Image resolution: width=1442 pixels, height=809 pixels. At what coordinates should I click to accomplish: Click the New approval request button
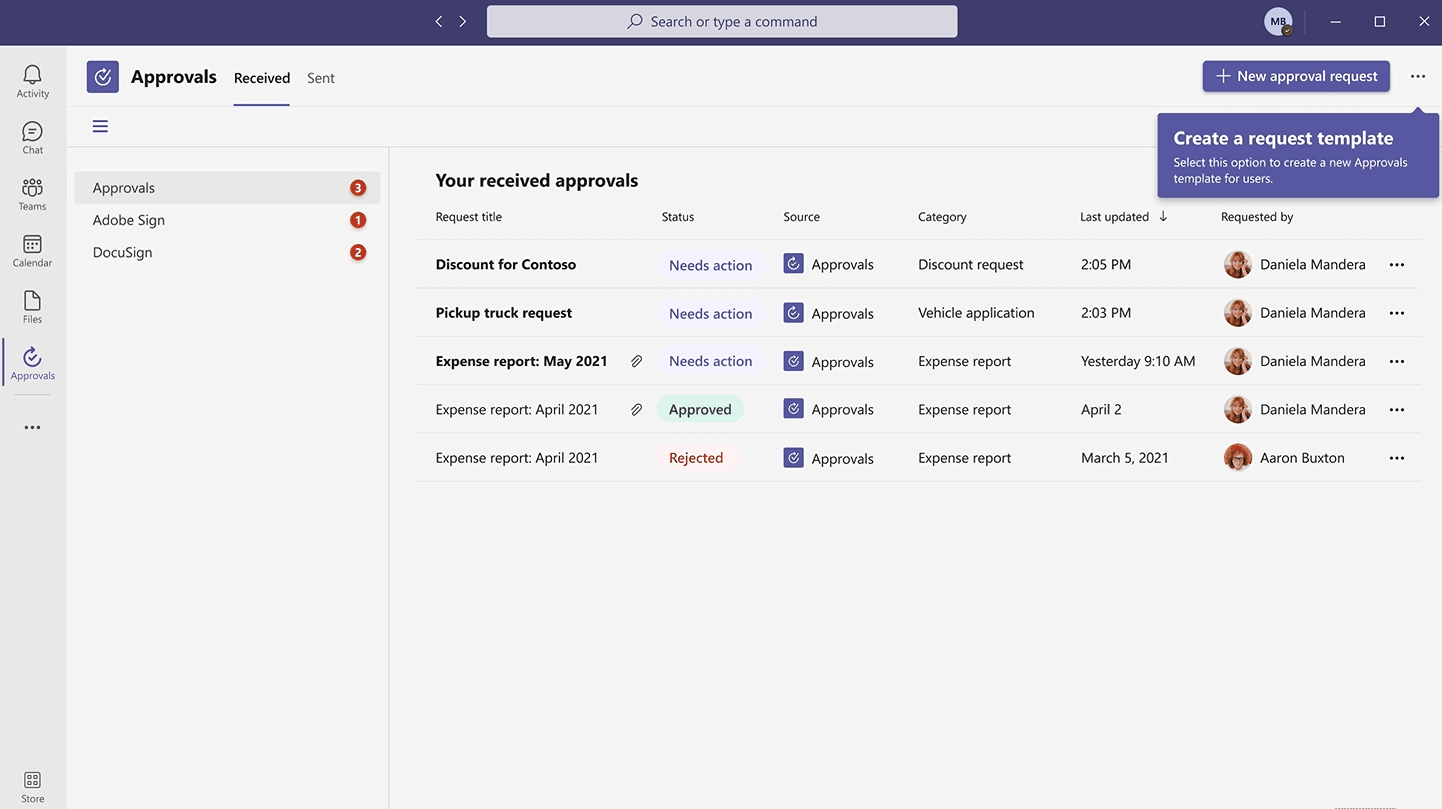1296,75
